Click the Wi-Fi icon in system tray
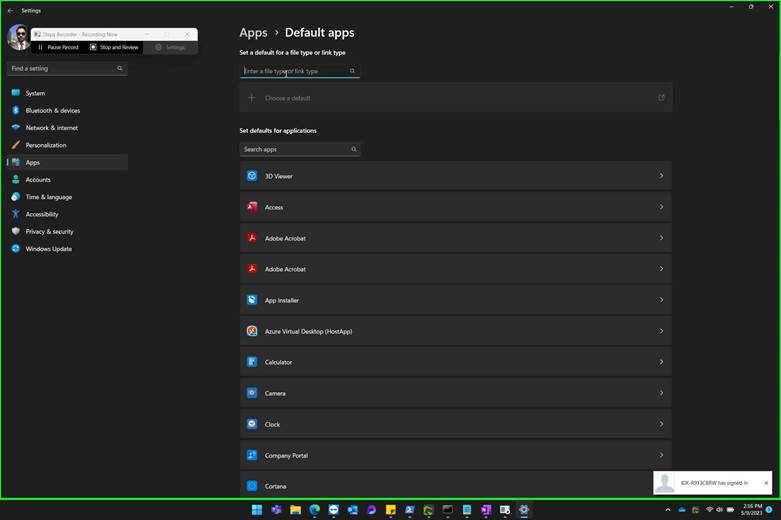This screenshot has height=520, width=781. pyautogui.click(x=709, y=510)
